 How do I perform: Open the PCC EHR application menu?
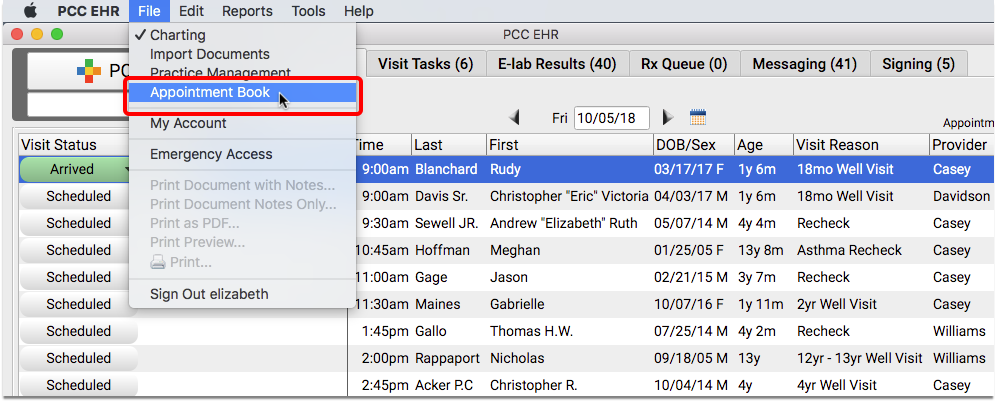(88, 11)
